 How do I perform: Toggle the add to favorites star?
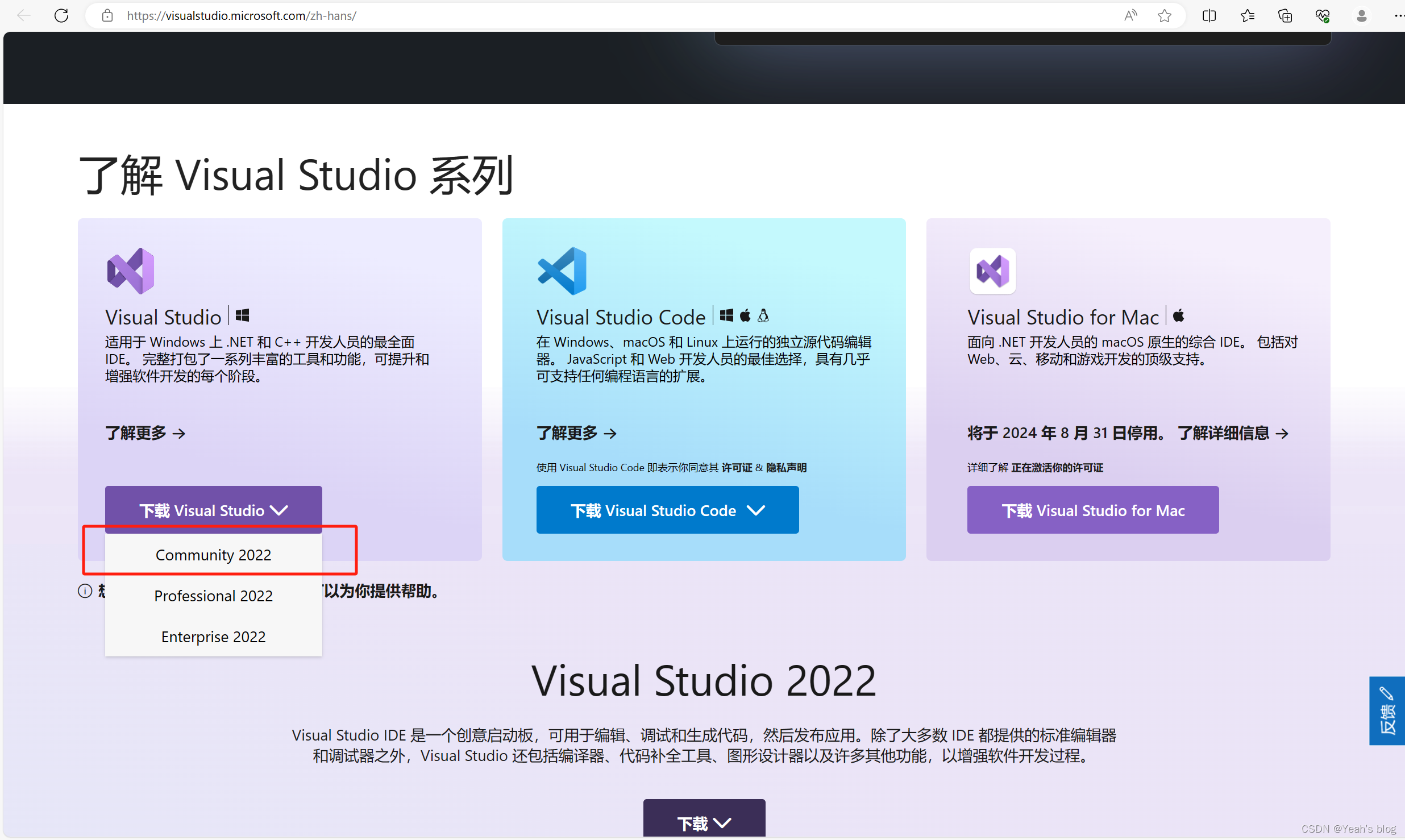pyautogui.click(x=1166, y=15)
